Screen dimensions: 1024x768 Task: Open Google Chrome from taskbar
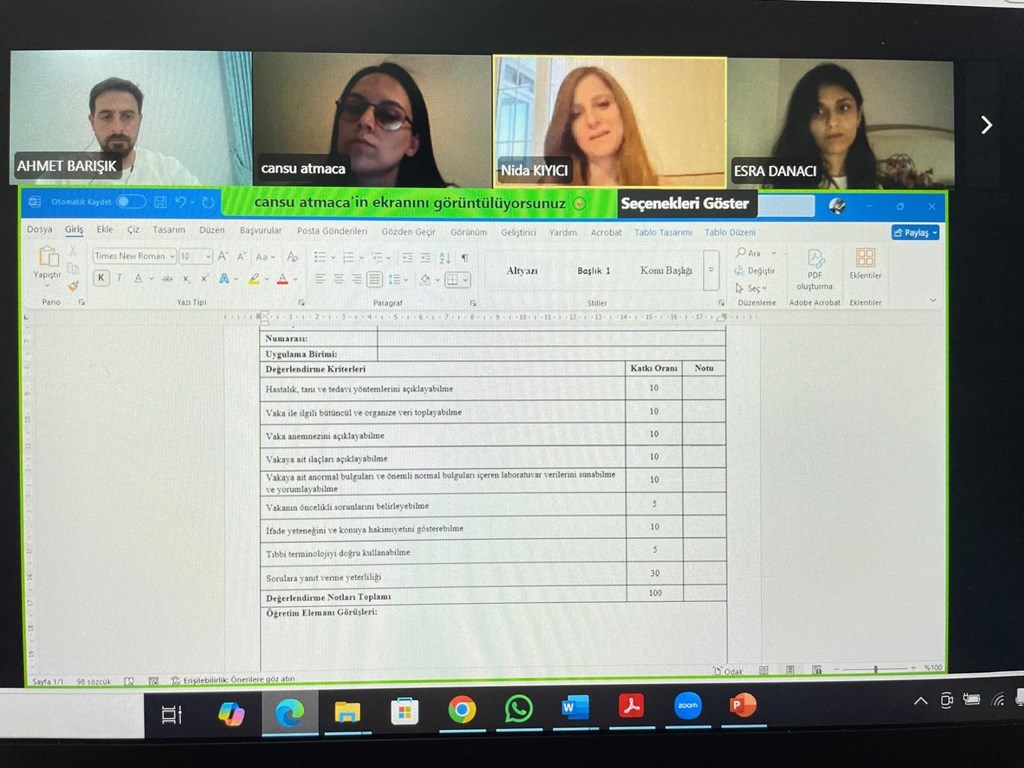pyautogui.click(x=461, y=709)
